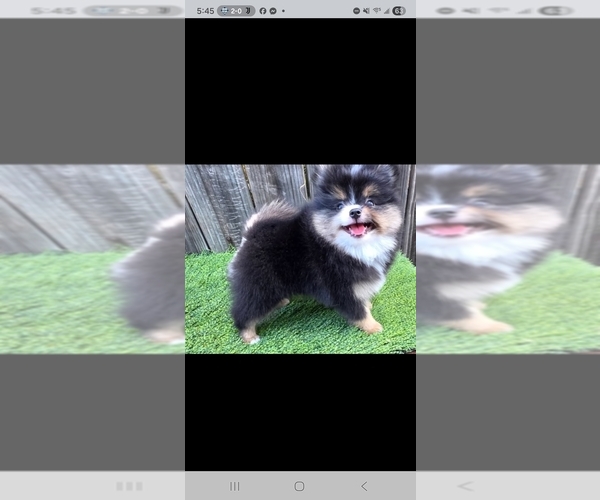This screenshot has width=600, height=500.
Task: Open the 2-0 live score notification pill
Action: click(x=236, y=11)
